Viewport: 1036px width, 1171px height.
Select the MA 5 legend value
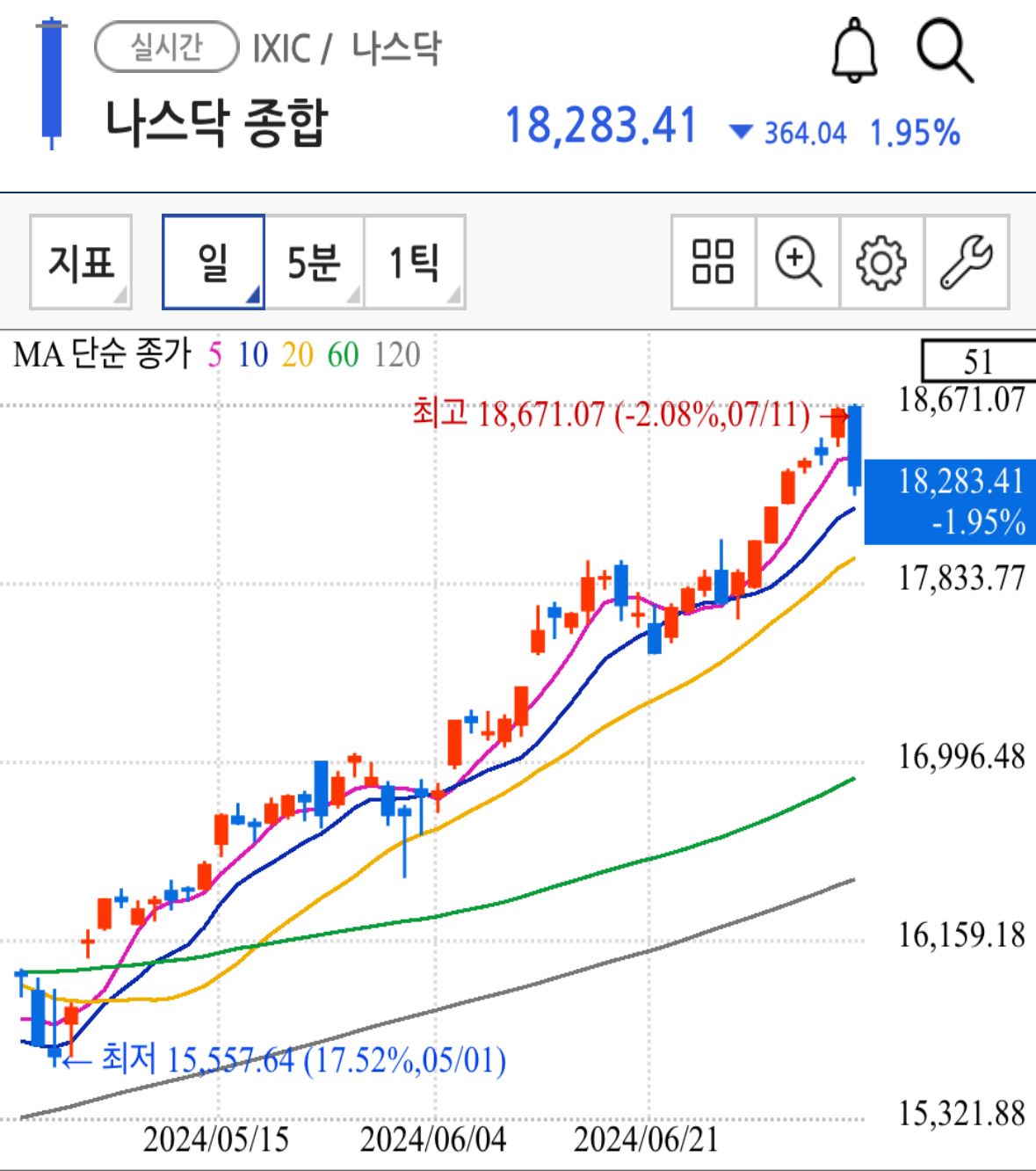click(214, 355)
